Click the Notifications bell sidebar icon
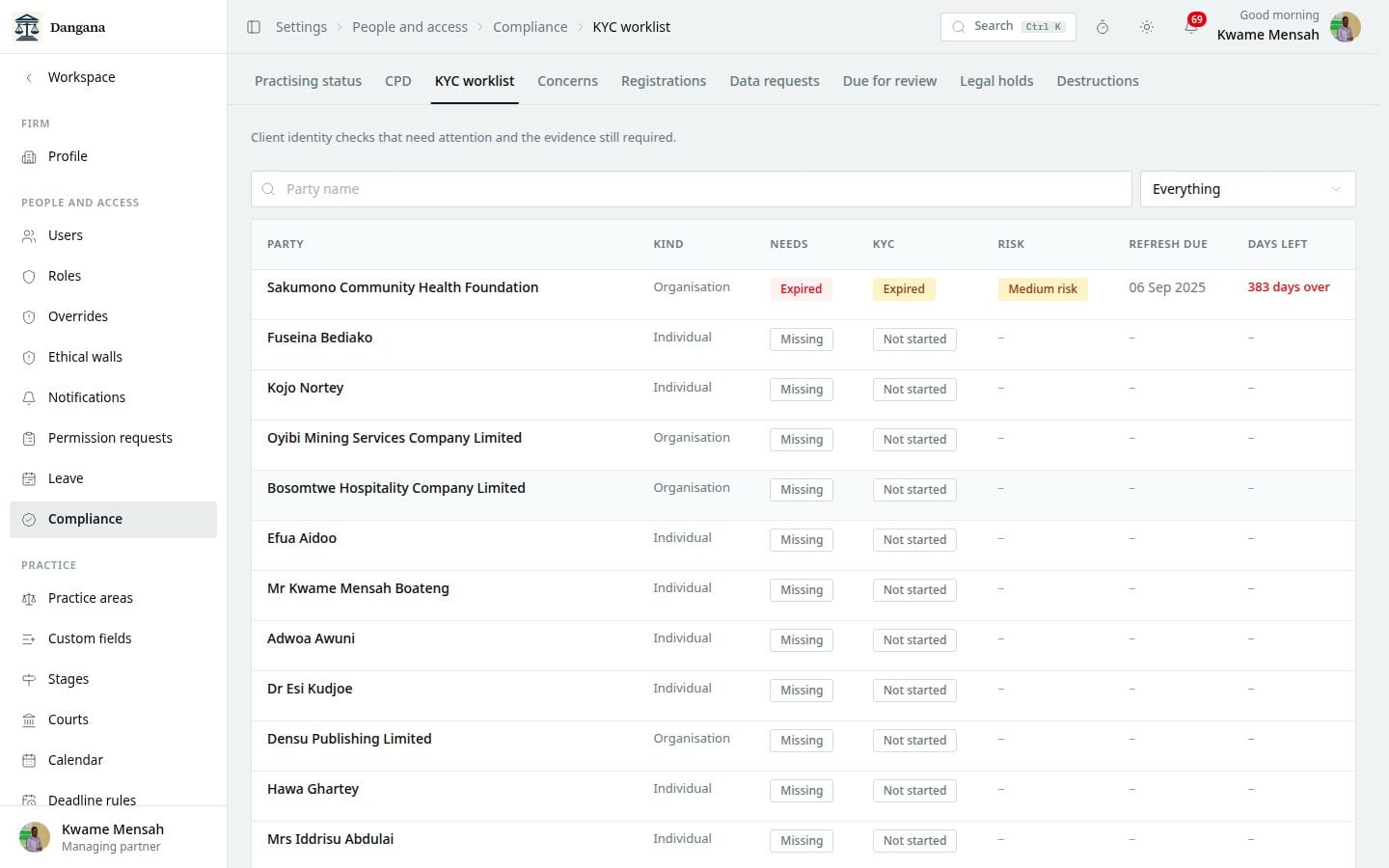 (x=29, y=397)
